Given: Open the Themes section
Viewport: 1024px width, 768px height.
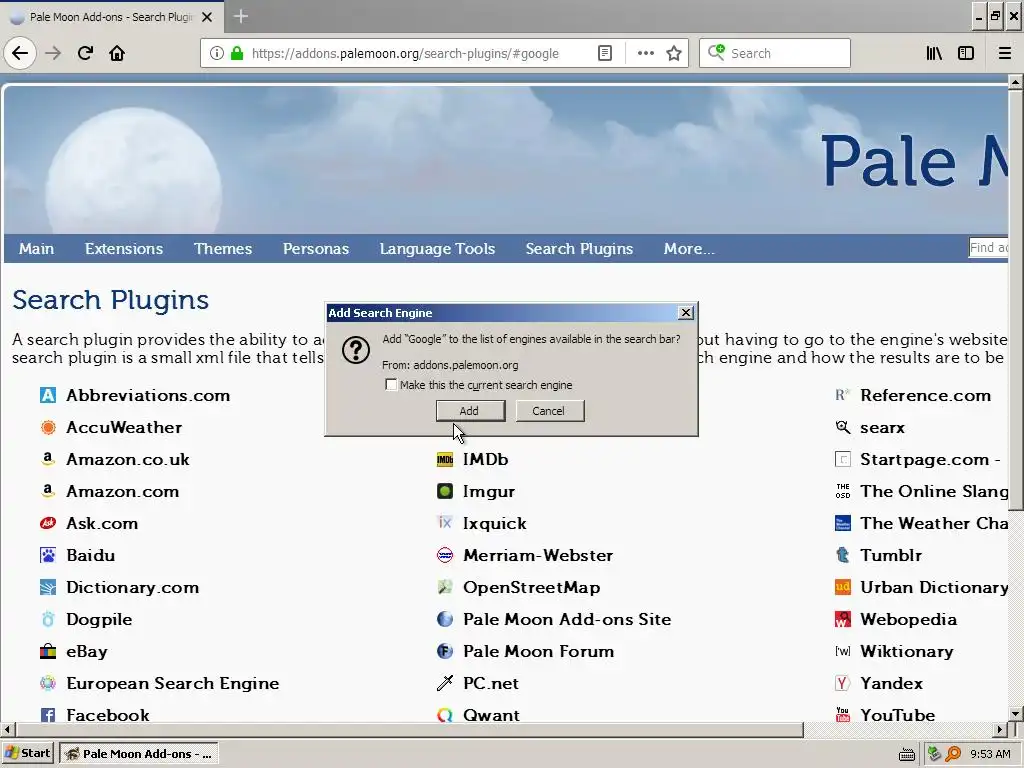Looking at the screenshot, I should pyautogui.click(x=223, y=249).
